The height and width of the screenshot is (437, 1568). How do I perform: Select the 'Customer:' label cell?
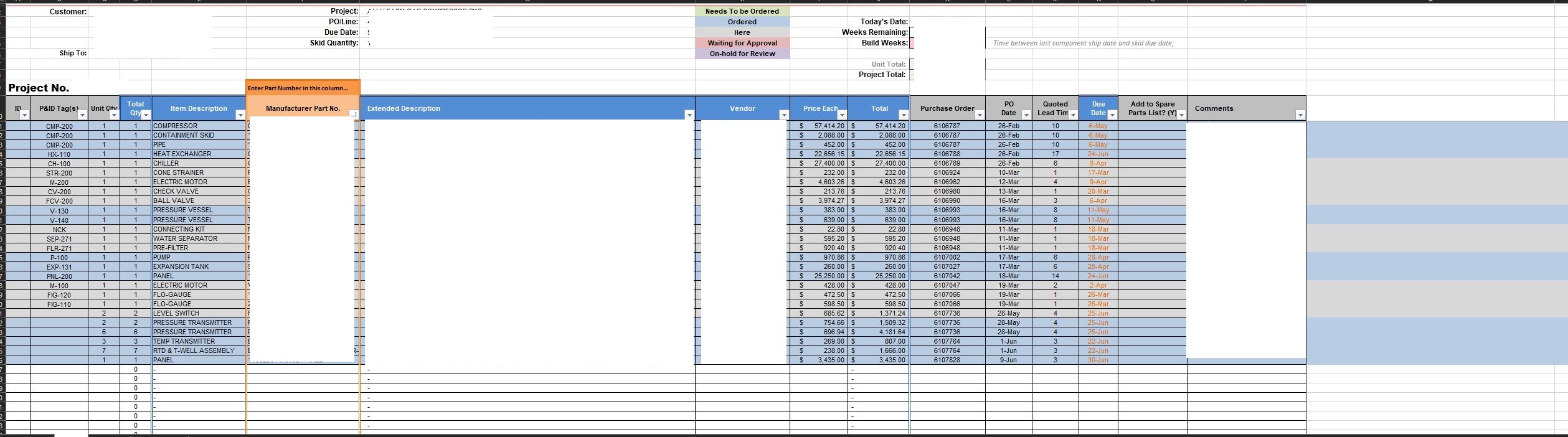coord(68,11)
